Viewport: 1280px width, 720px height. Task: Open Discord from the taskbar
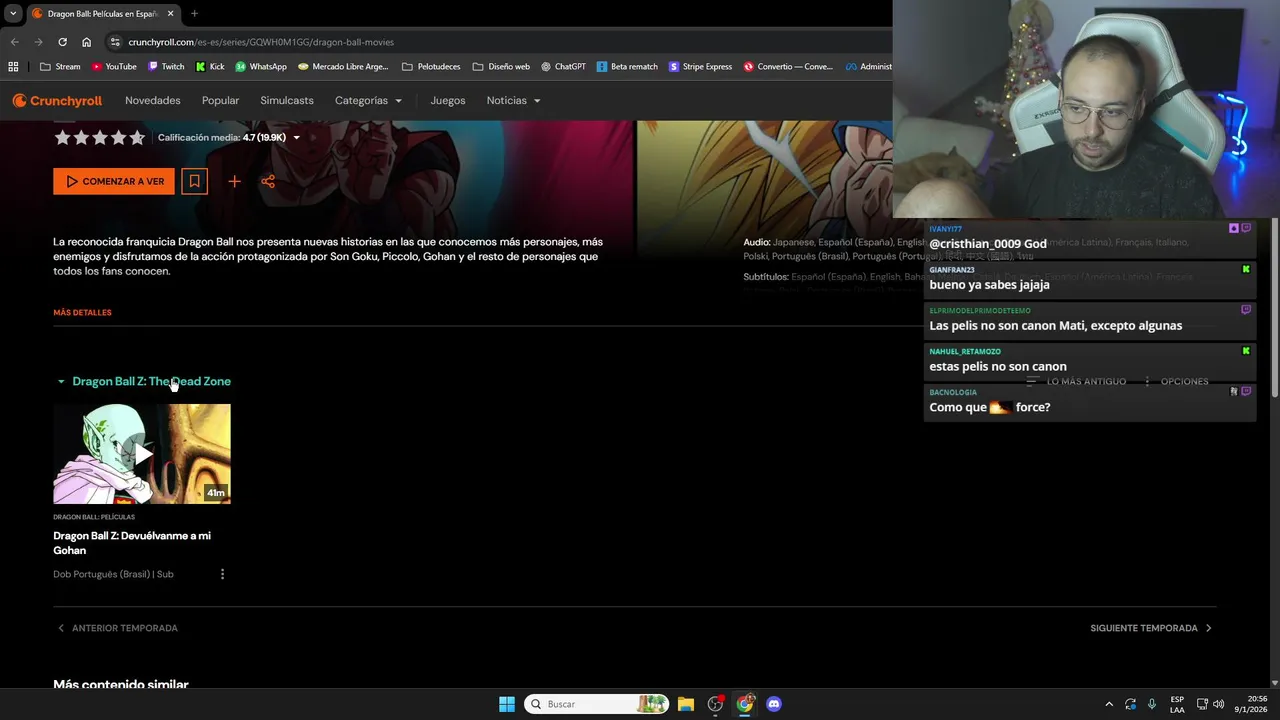[774, 704]
